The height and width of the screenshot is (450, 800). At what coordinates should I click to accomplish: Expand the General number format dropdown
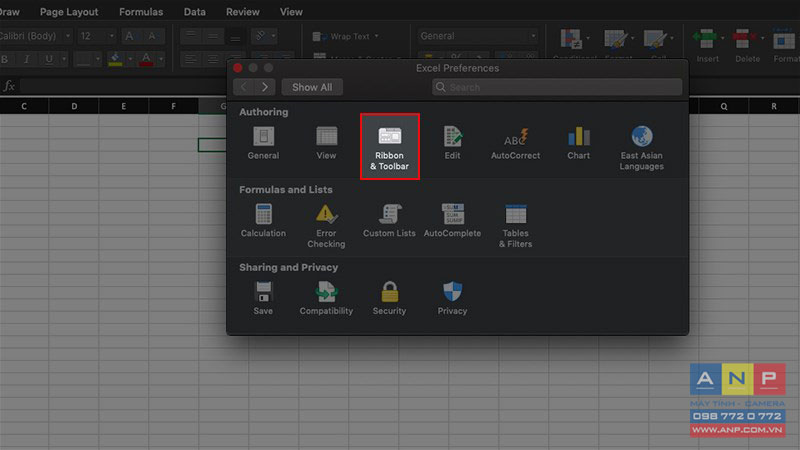pyautogui.click(x=533, y=36)
